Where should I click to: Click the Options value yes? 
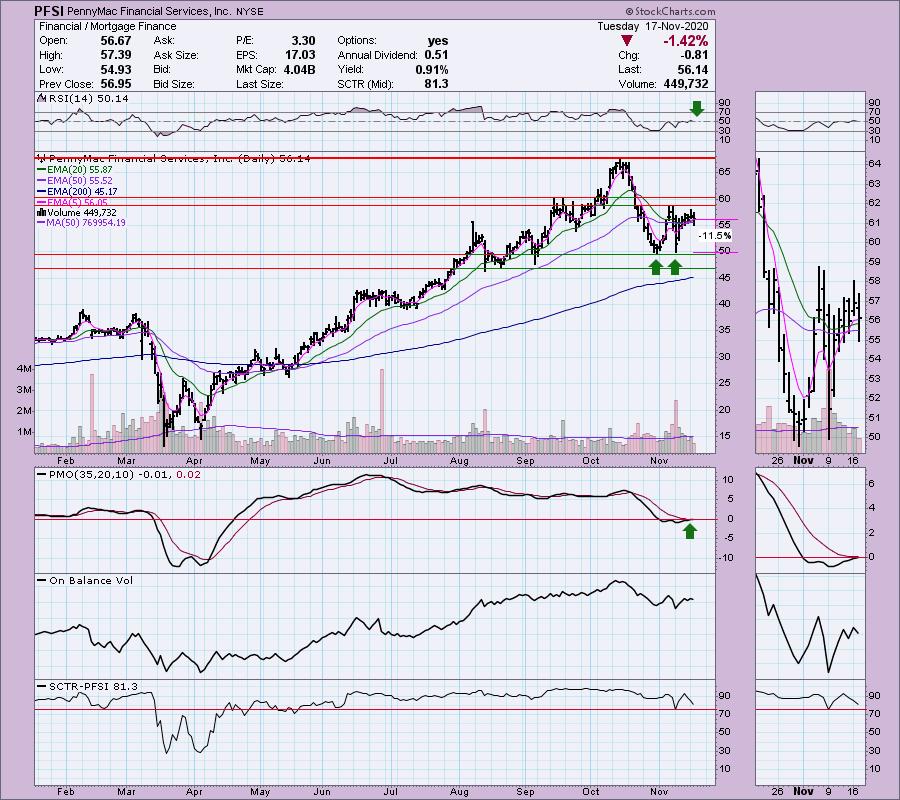click(x=438, y=41)
